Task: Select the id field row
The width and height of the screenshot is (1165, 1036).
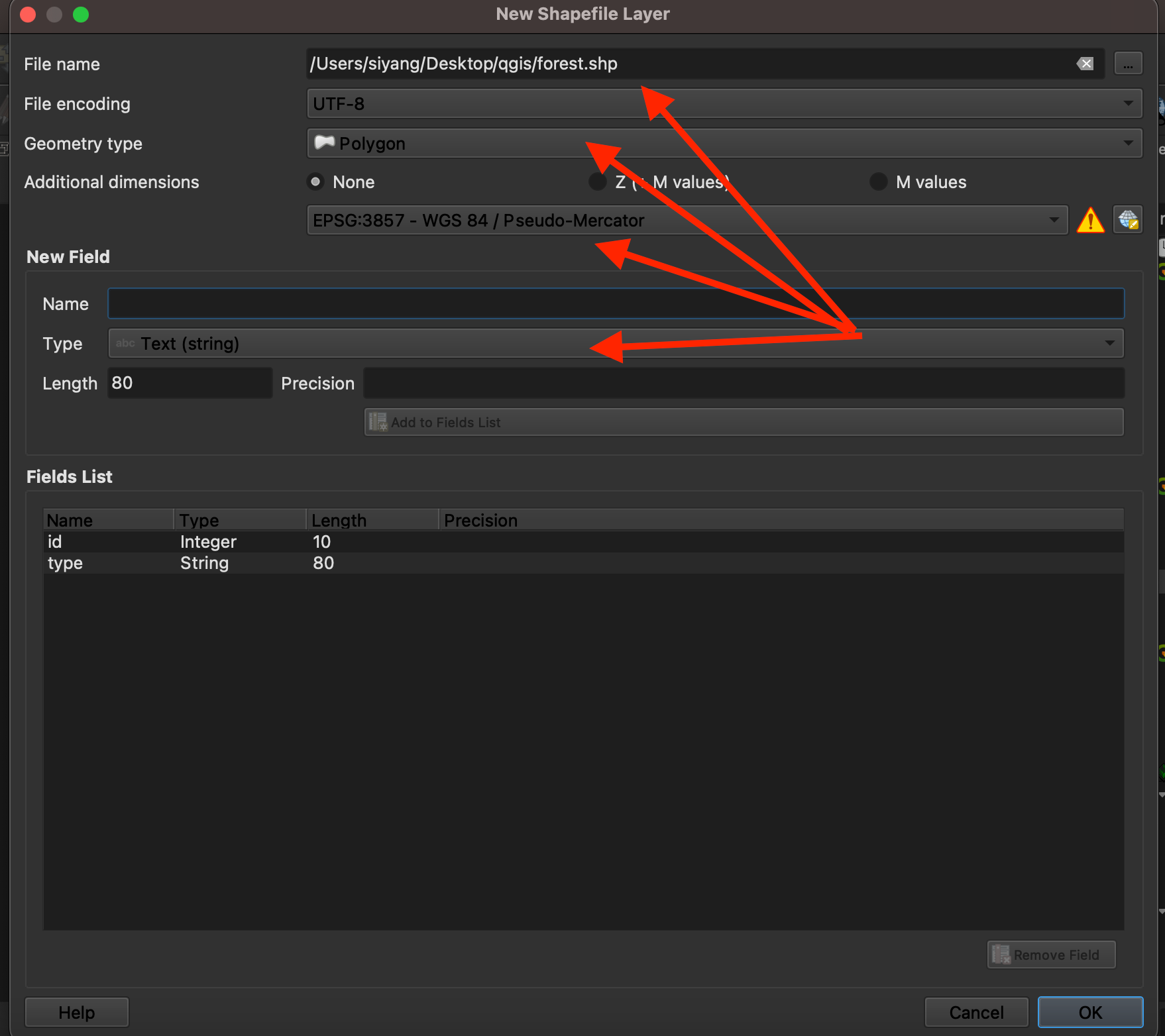Action: pos(583,542)
